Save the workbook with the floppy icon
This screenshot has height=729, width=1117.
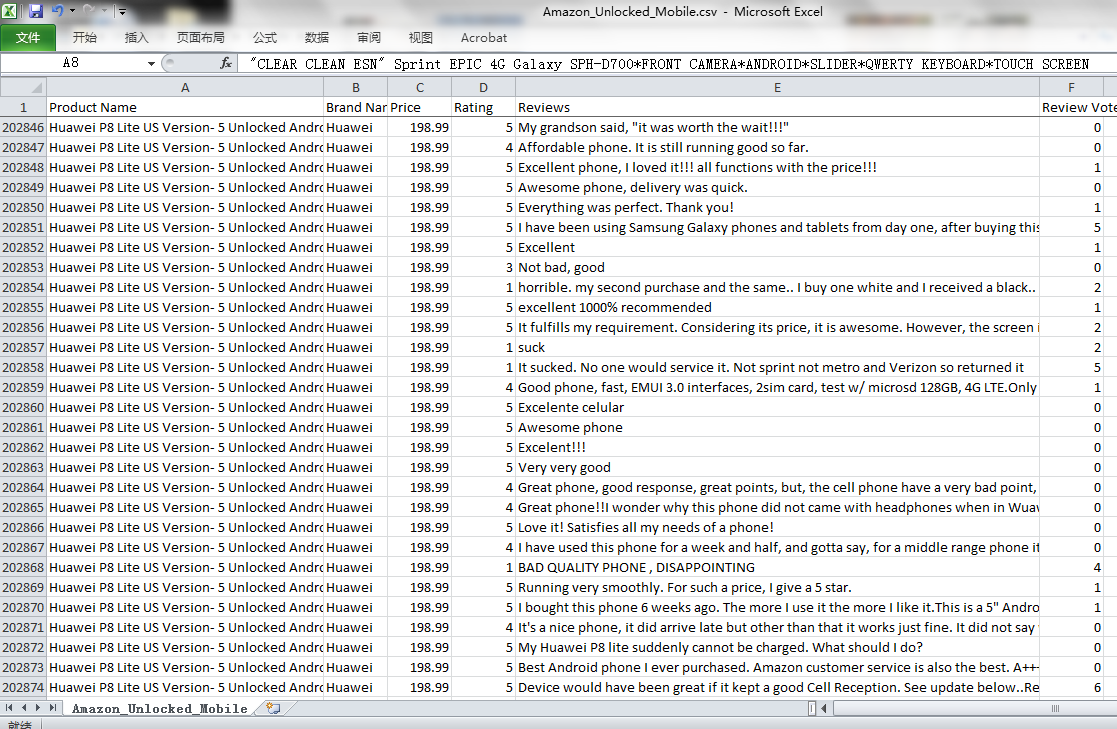coord(36,11)
